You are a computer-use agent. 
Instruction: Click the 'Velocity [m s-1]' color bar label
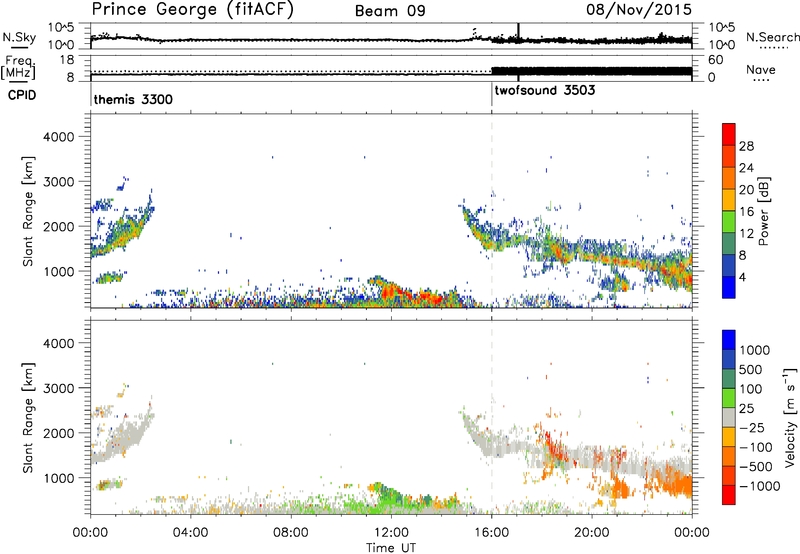[x=790, y=417]
